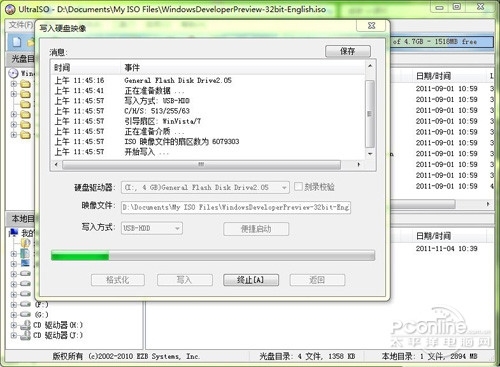Click the 本地目录 status bar text

click(430, 356)
